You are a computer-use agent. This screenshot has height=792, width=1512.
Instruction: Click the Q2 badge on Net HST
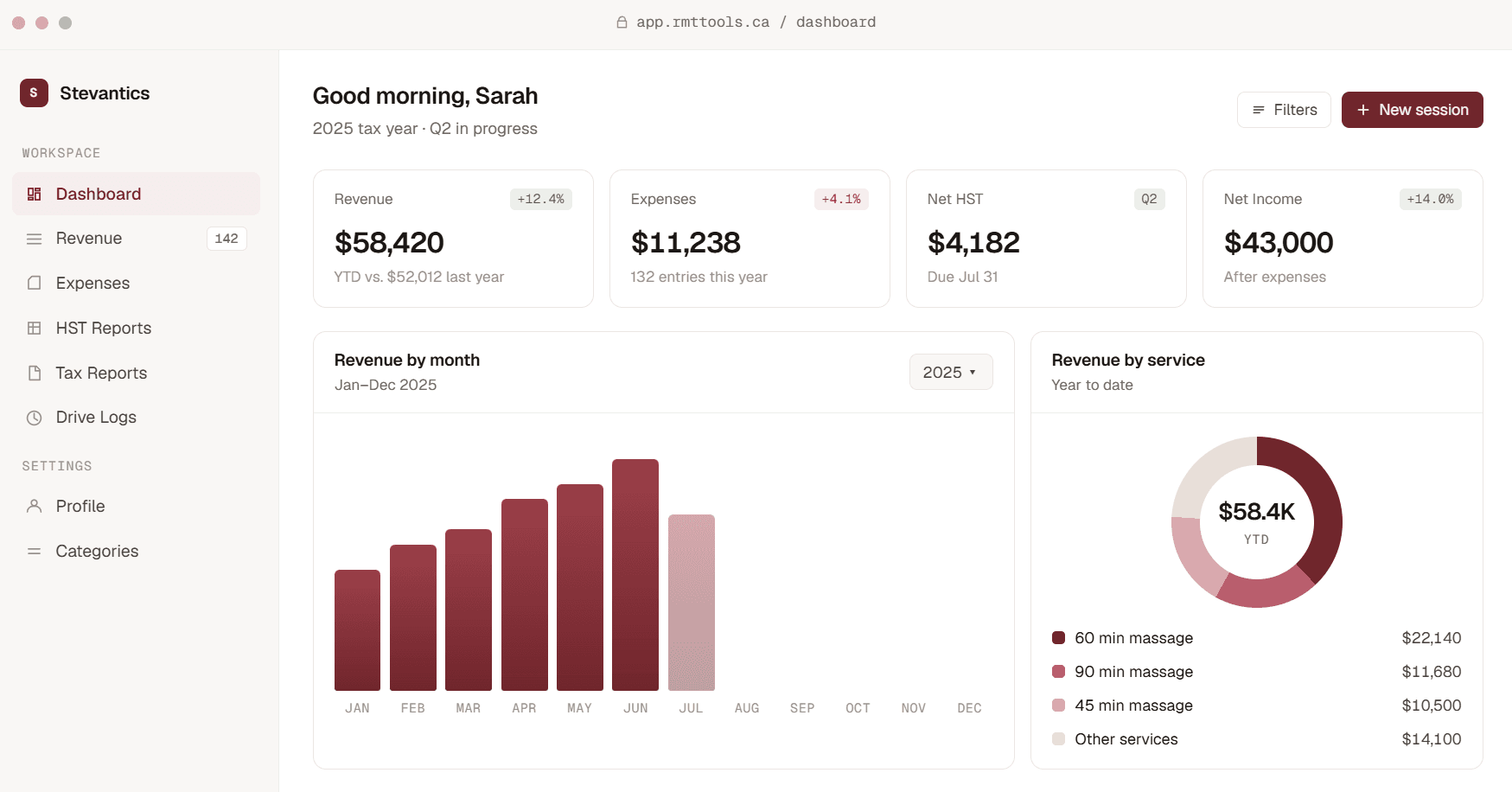coord(1149,199)
